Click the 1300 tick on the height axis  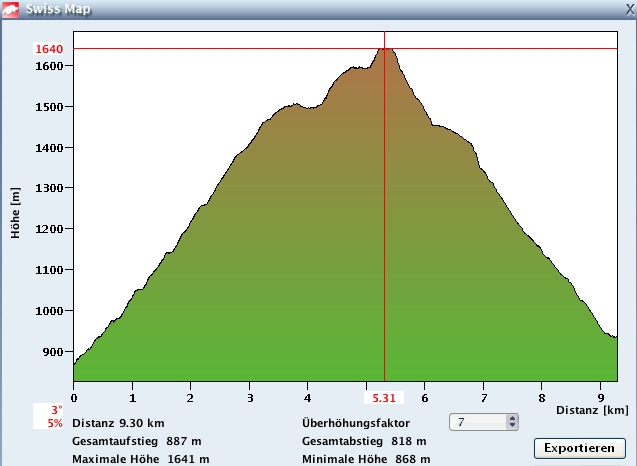pyautogui.click(x=49, y=188)
